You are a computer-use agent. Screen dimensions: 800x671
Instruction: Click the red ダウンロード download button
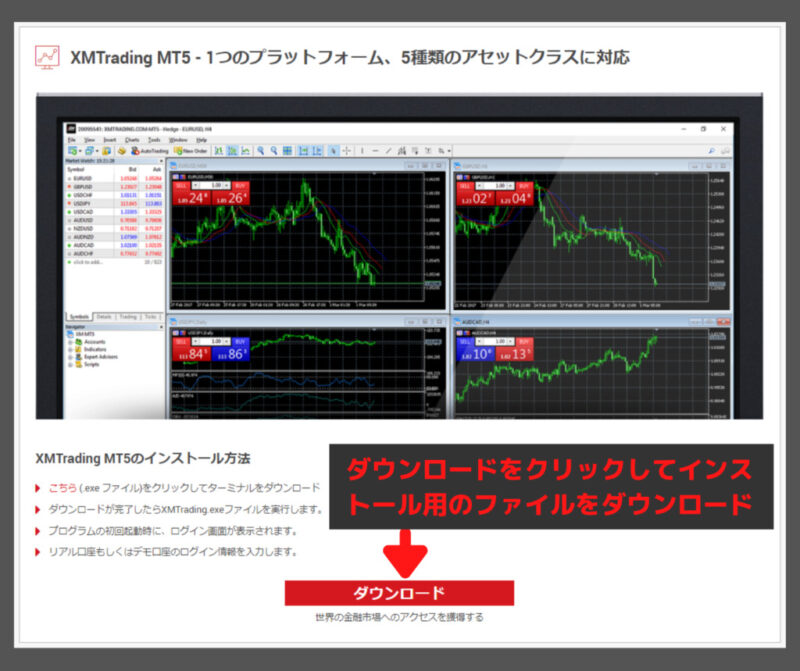click(x=399, y=593)
